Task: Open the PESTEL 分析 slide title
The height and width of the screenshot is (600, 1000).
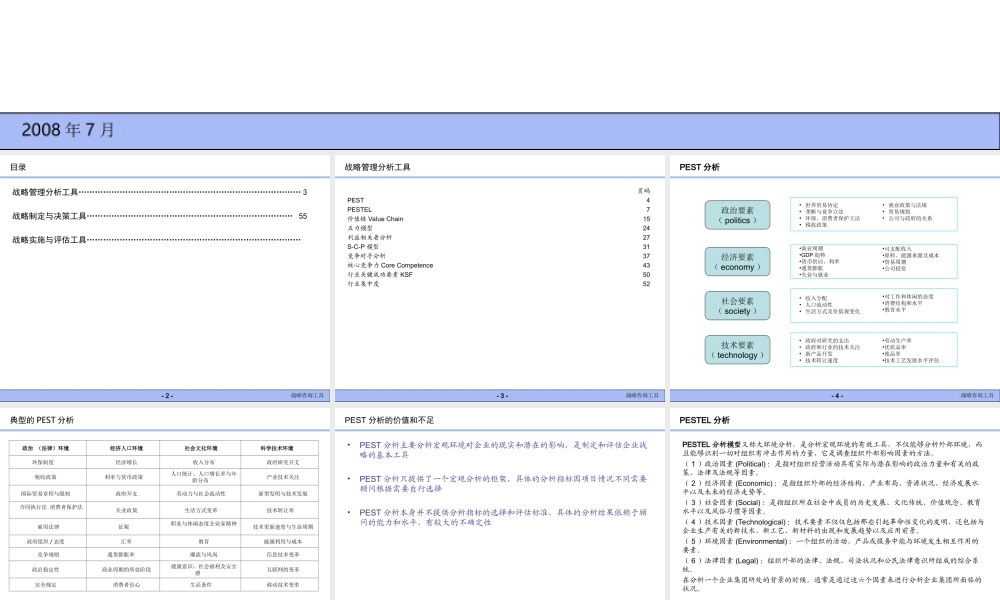Action: click(x=704, y=420)
